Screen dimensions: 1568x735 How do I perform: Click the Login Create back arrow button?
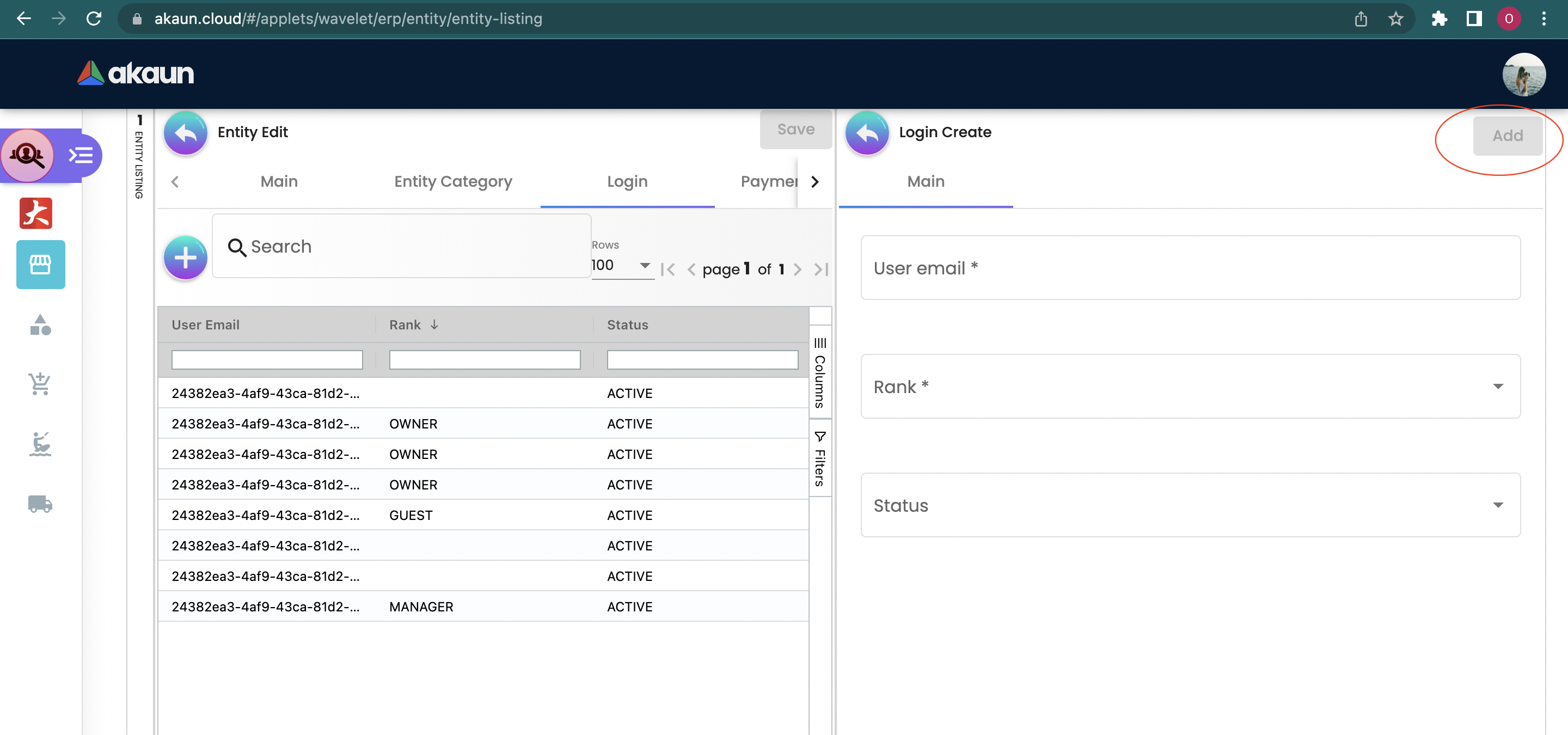pyautogui.click(x=867, y=133)
